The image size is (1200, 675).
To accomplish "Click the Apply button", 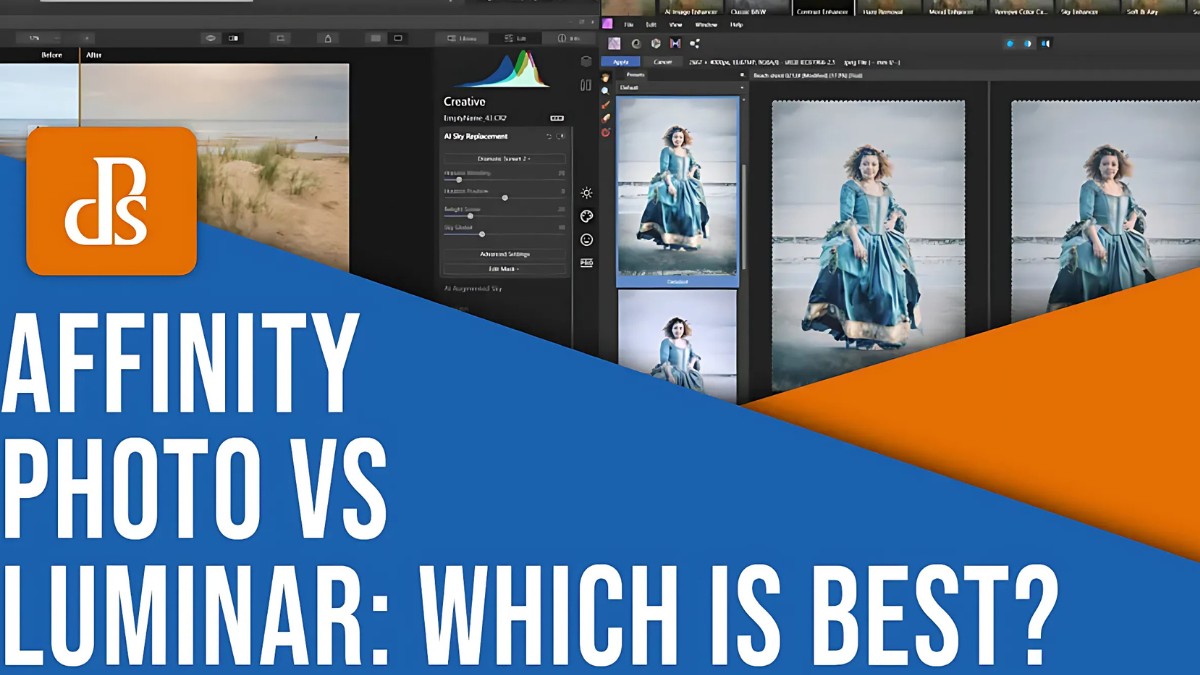I will [x=620, y=61].
